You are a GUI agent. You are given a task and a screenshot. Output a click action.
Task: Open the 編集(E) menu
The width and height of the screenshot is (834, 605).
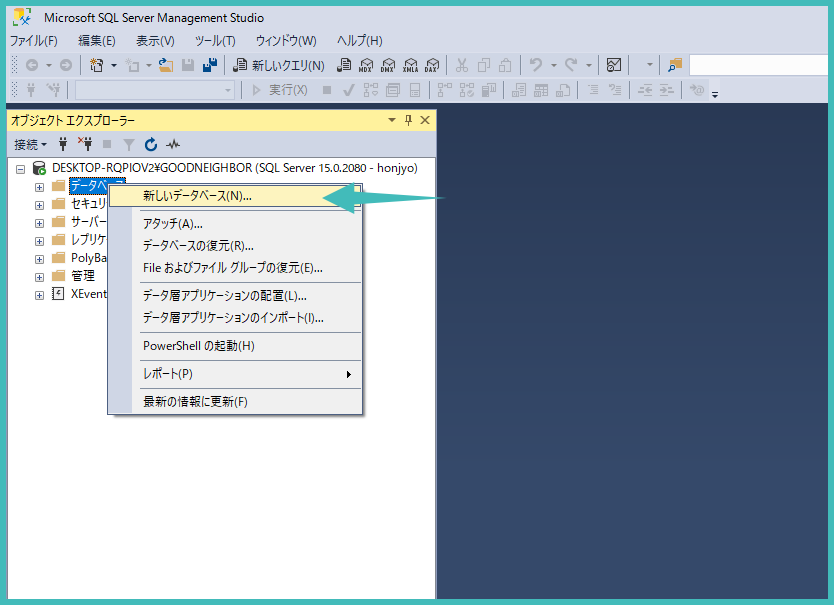pyautogui.click(x=97, y=40)
